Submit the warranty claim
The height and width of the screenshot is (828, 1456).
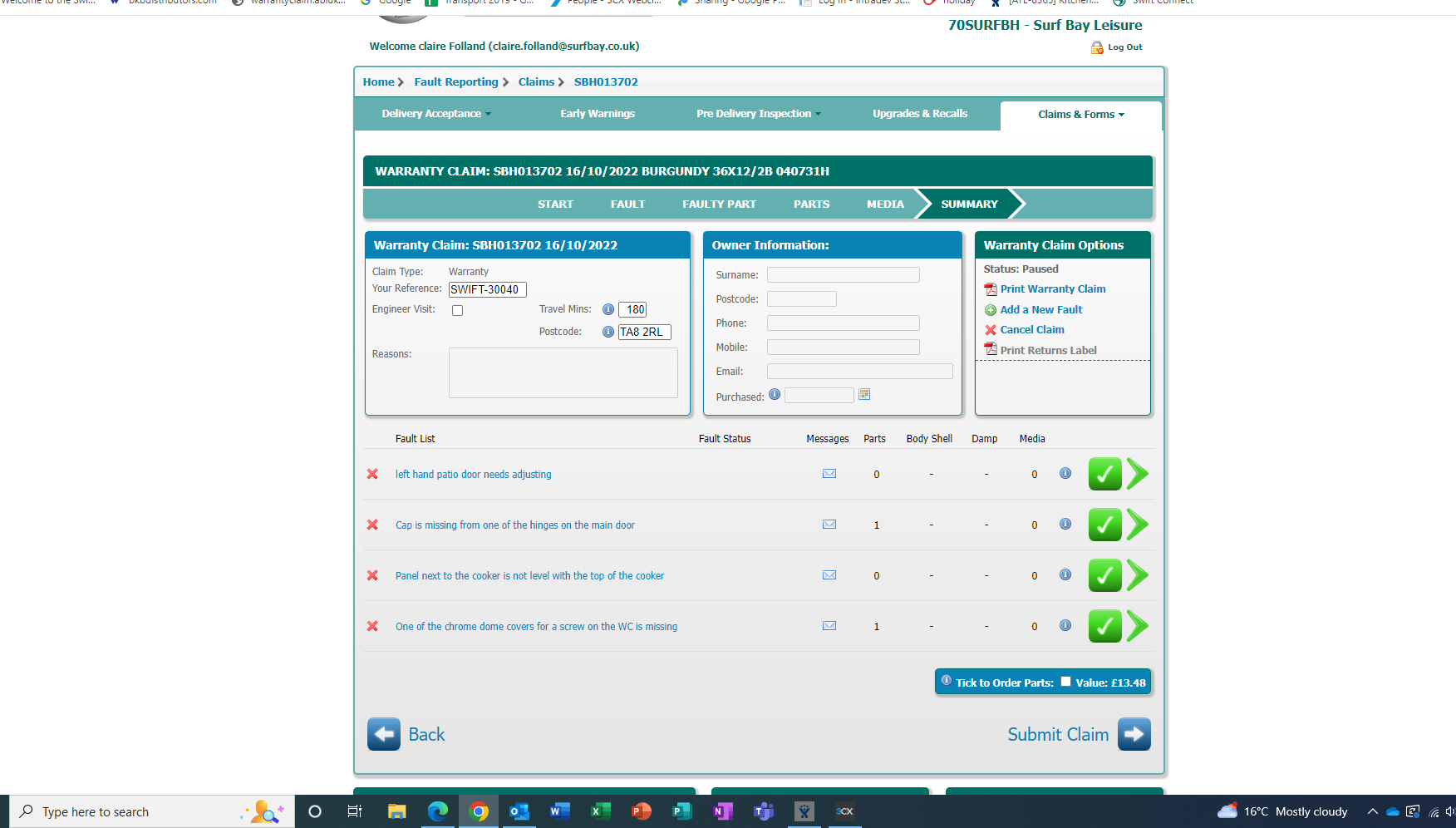point(1079,734)
